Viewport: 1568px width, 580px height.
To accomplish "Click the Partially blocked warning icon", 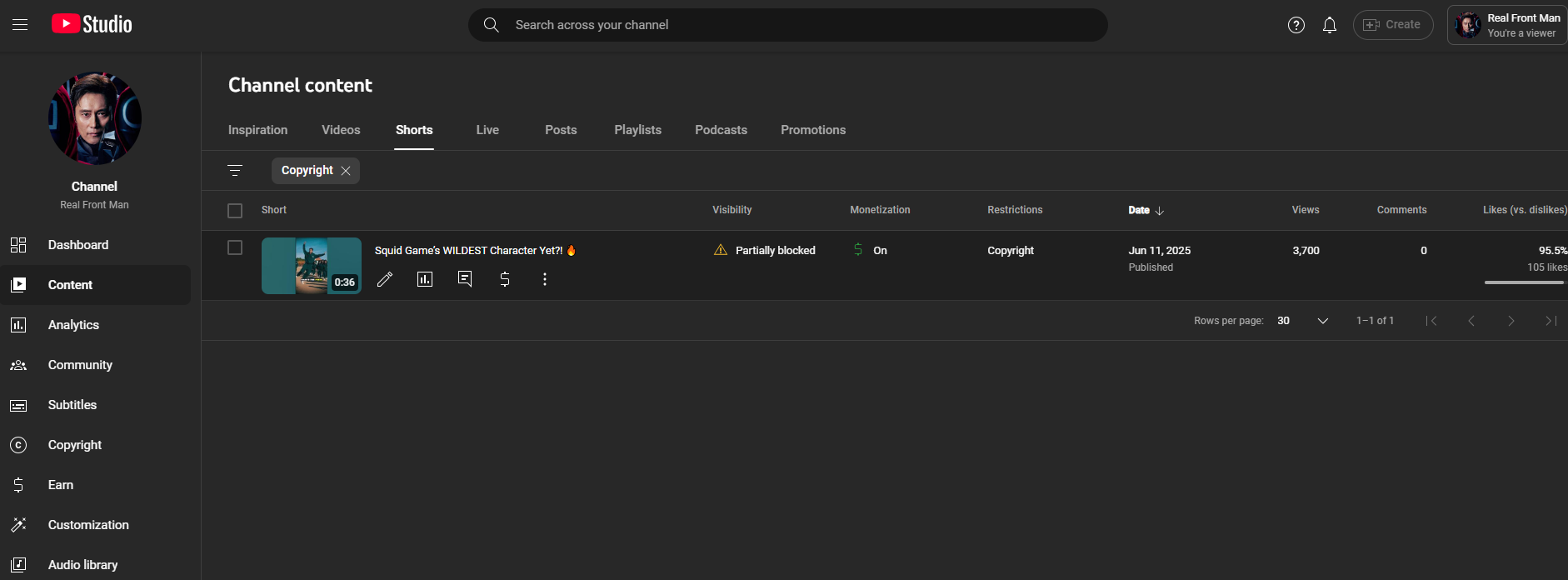I will pyautogui.click(x=721, y=250).
